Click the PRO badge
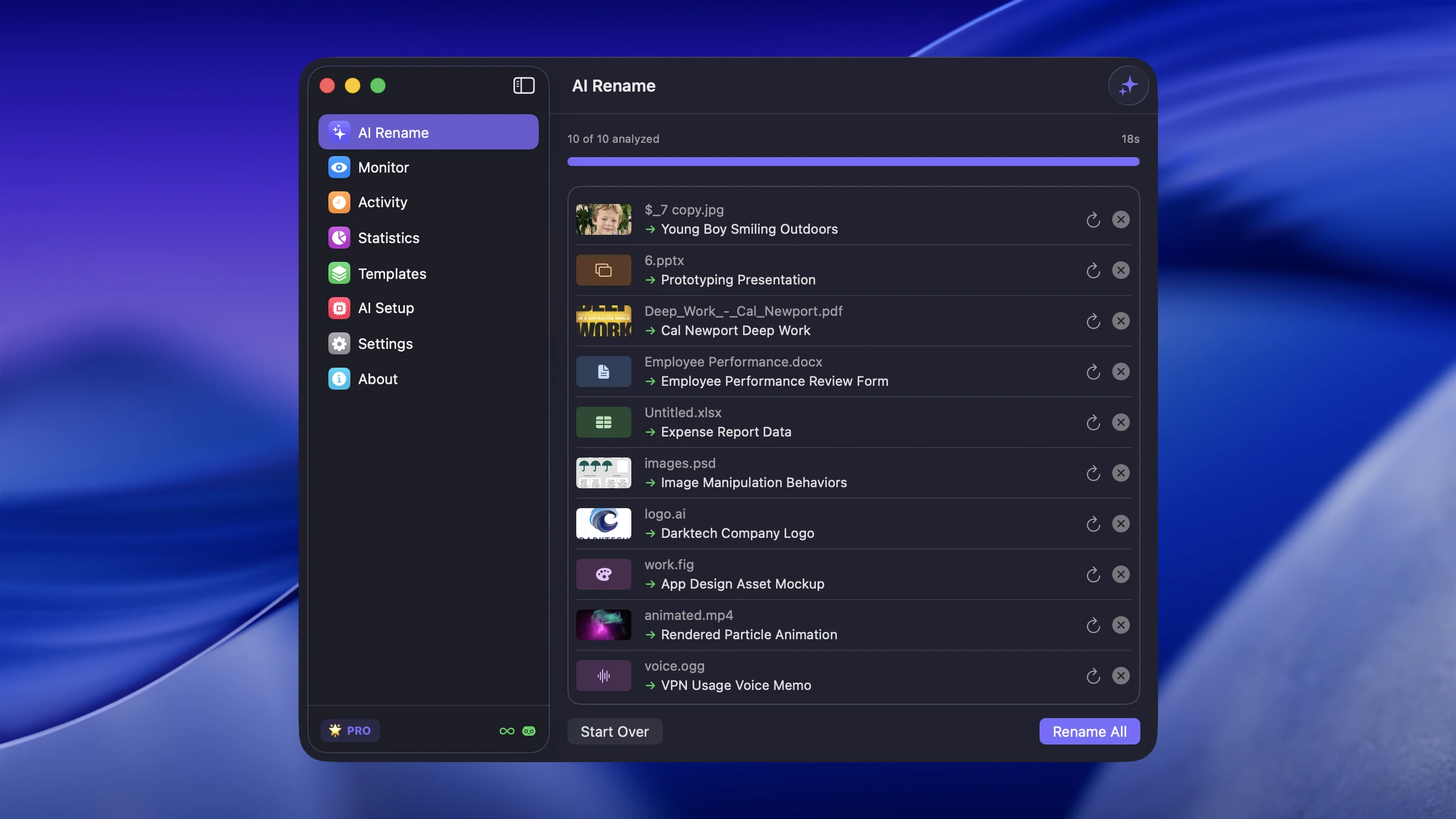The height and width of the screenshot is (819, 1456). click(350, 730)
